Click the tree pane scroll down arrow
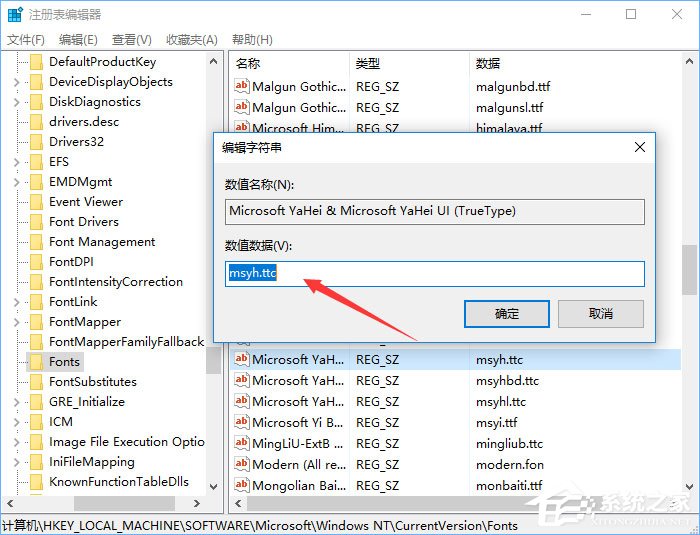The width and height of the screenshot is (700, 535). 213,486
